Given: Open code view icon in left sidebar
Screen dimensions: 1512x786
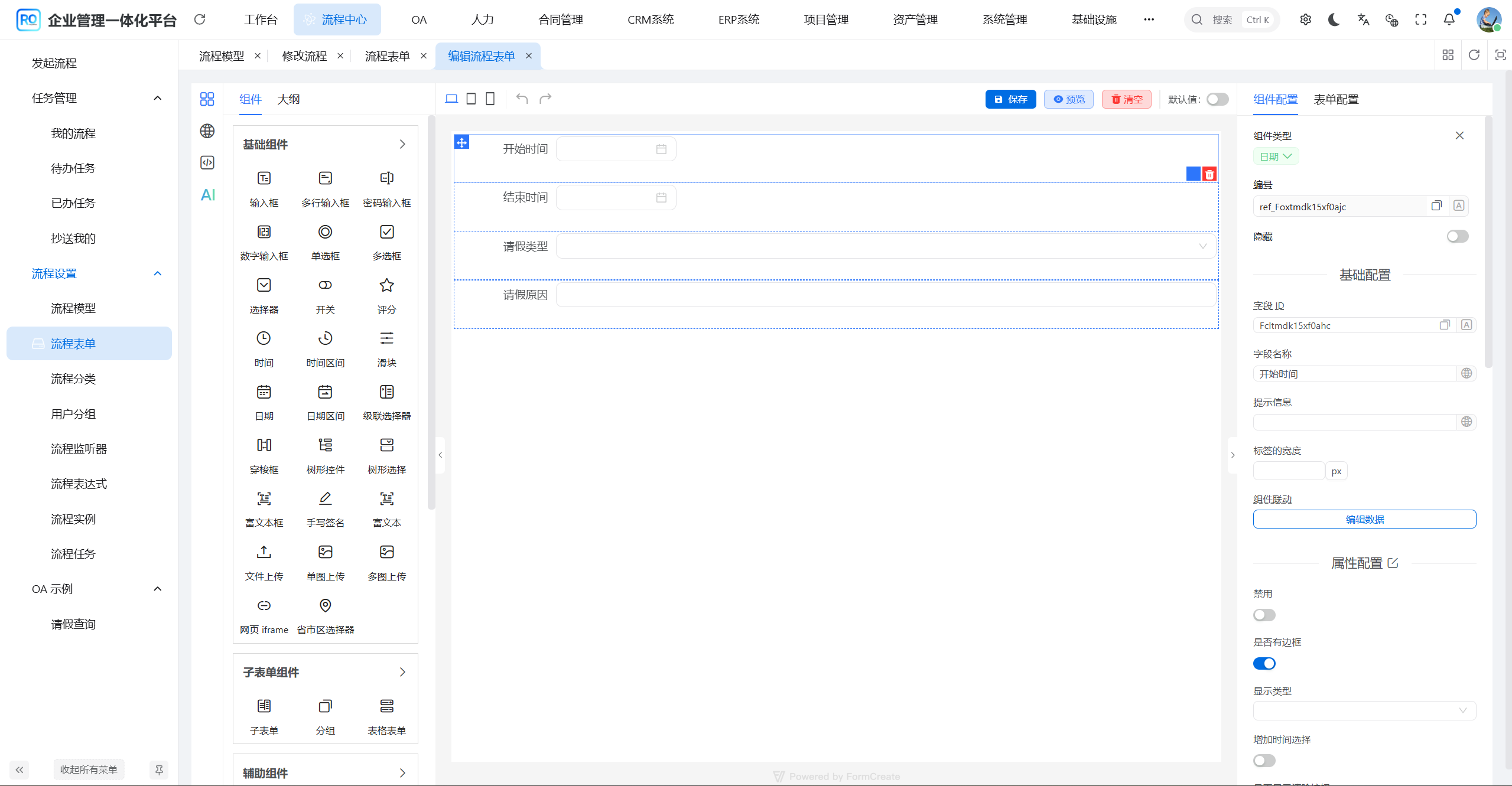Looking at the screenshot, I should click(207, 162).
